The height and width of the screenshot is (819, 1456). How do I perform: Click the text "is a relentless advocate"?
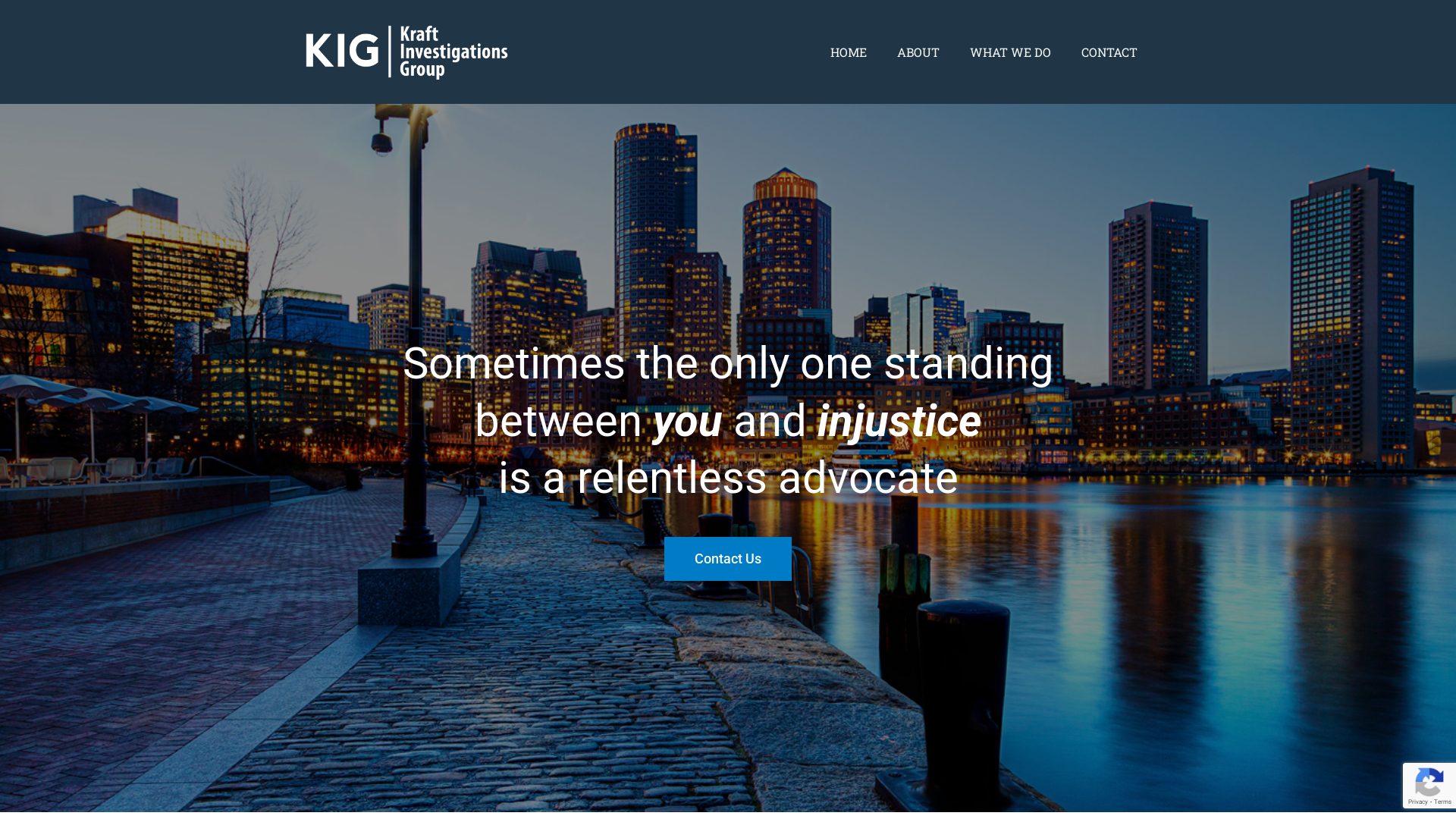[728, 479]
